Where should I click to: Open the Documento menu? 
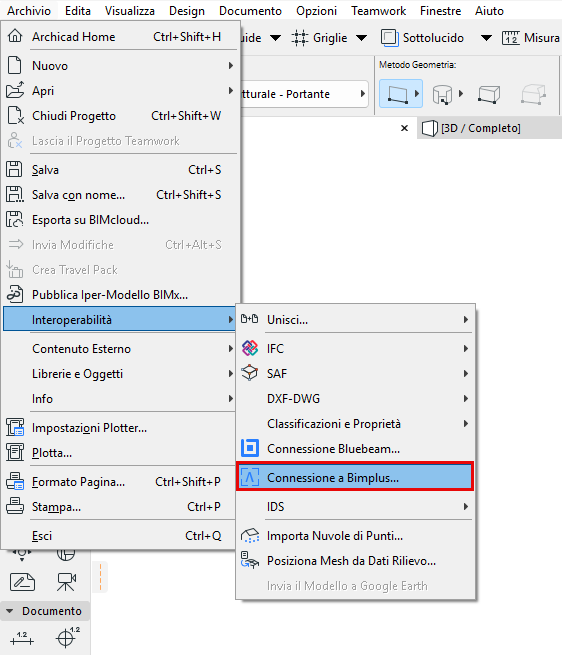(250, 10)
